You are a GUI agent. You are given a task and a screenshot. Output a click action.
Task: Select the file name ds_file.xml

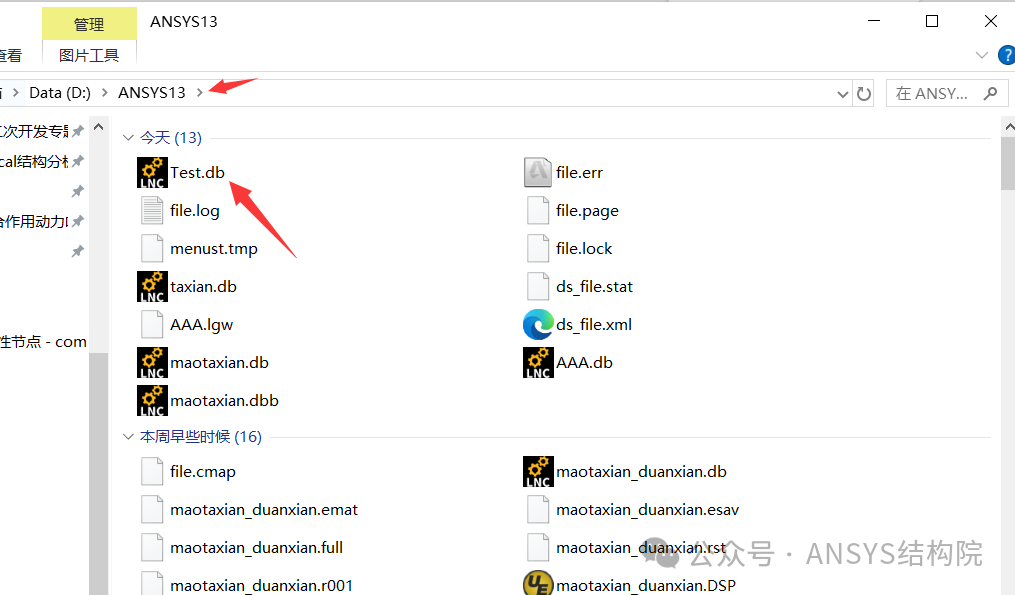tap(594, 325)
